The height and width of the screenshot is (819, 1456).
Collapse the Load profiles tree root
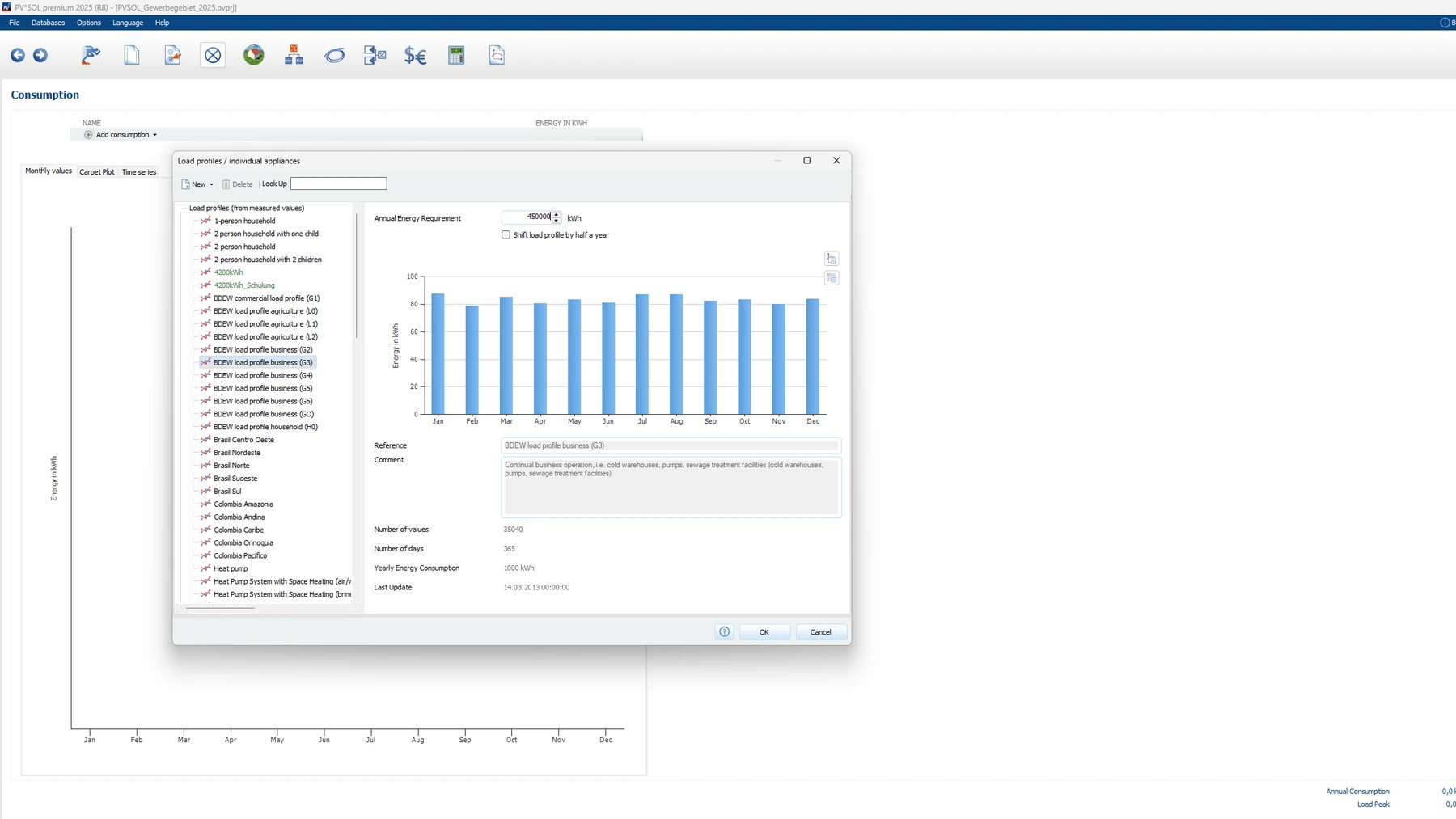(185, 208)
